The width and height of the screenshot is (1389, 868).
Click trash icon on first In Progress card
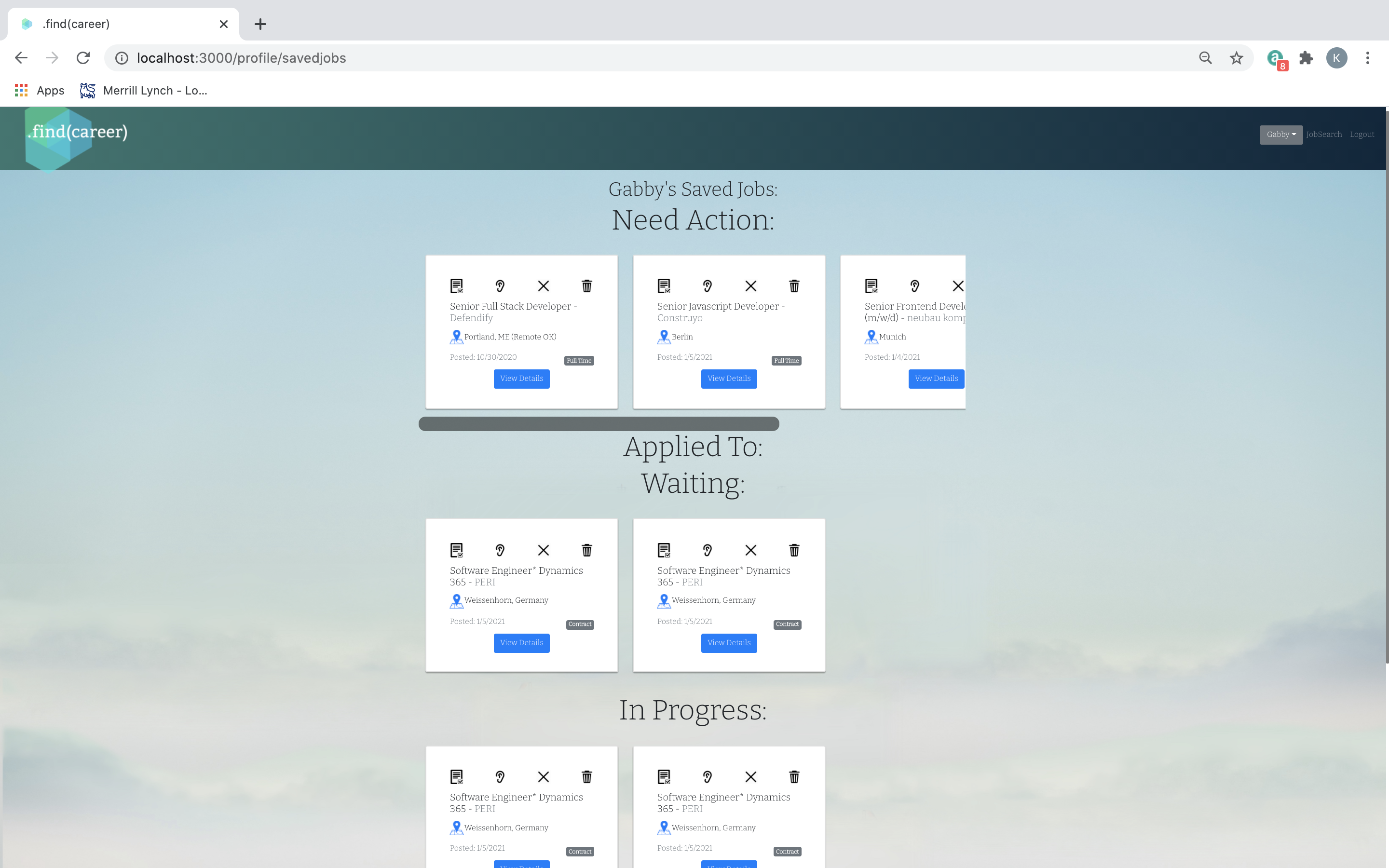586,777
